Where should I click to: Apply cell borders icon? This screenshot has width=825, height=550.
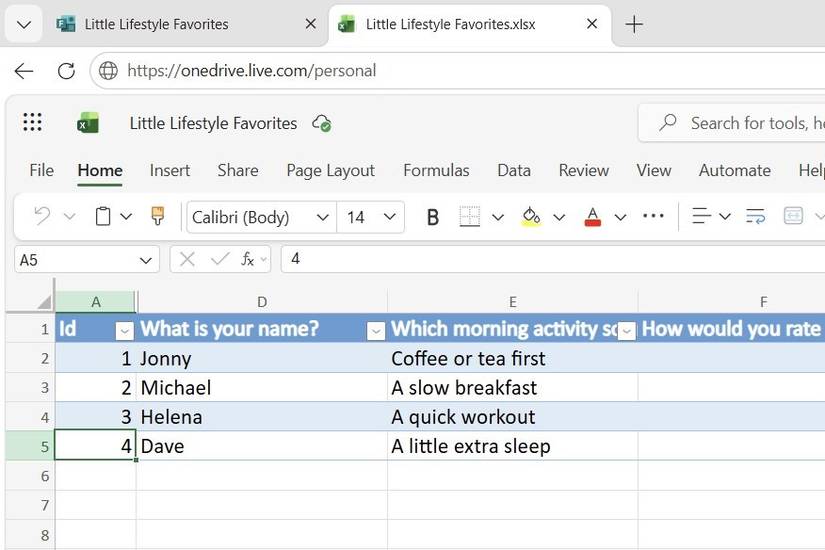pos(469,217)
